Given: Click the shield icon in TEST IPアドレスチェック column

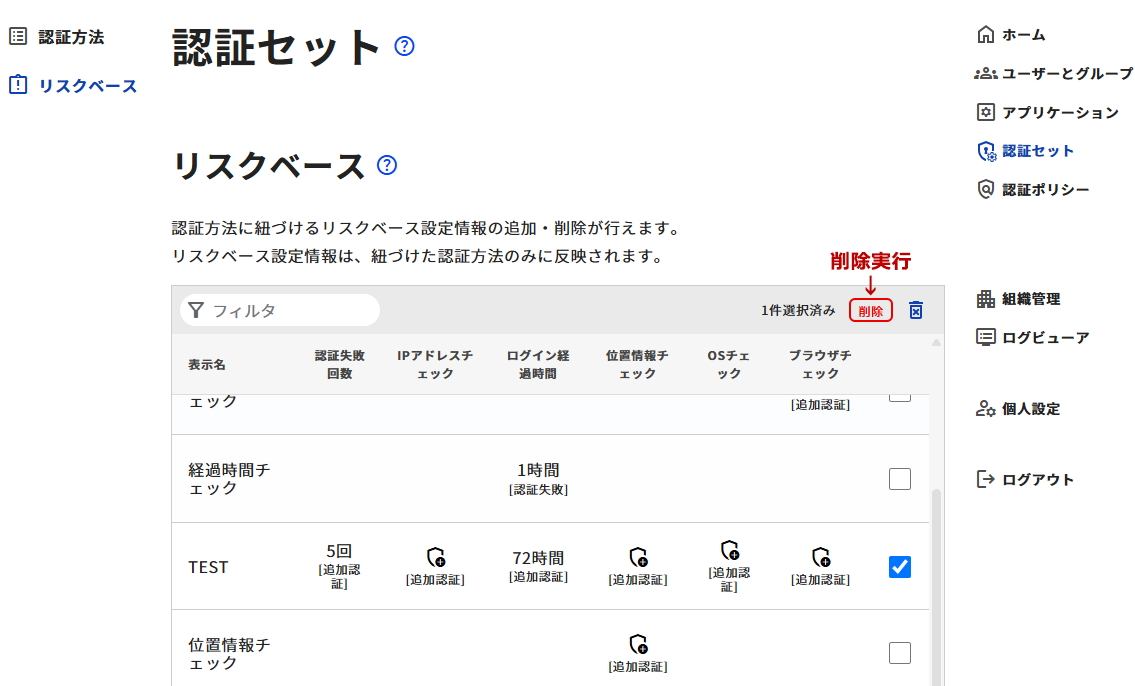Looking at the screenshot, I should coord(435,557).
